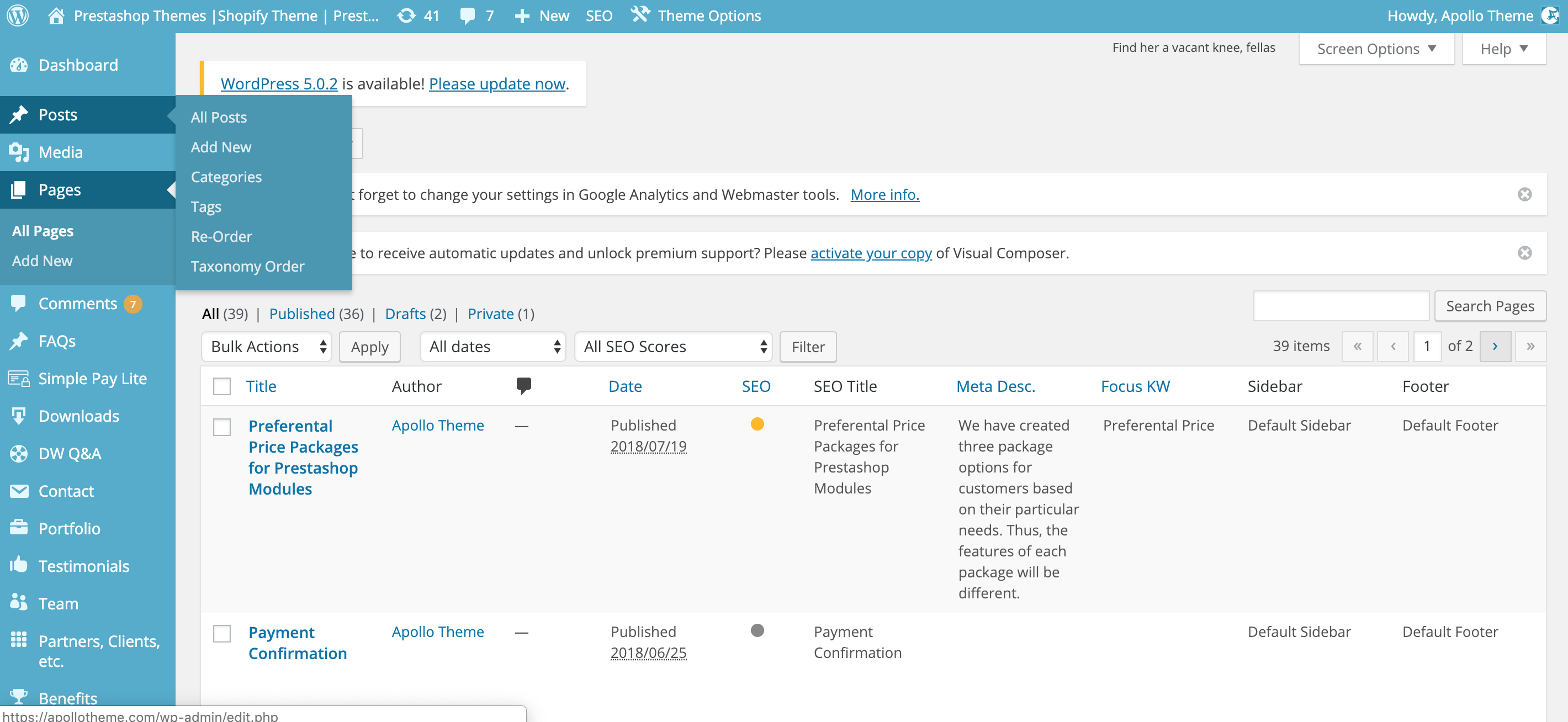The height and width of the screenshot is (722, 1568).
Task: Click the Please update now link
Action: [497, 83]
